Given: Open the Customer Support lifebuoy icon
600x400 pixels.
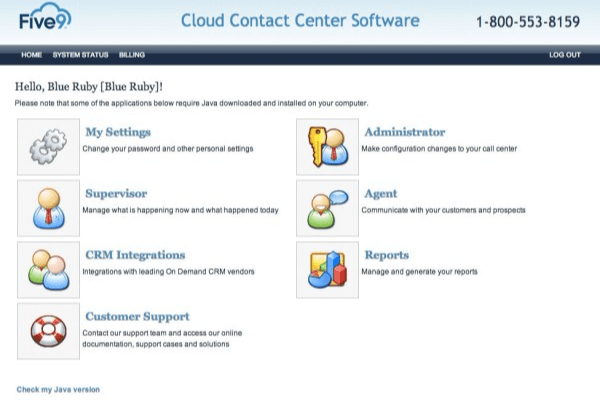Looking at the screenshot, I should pos(48,330).
